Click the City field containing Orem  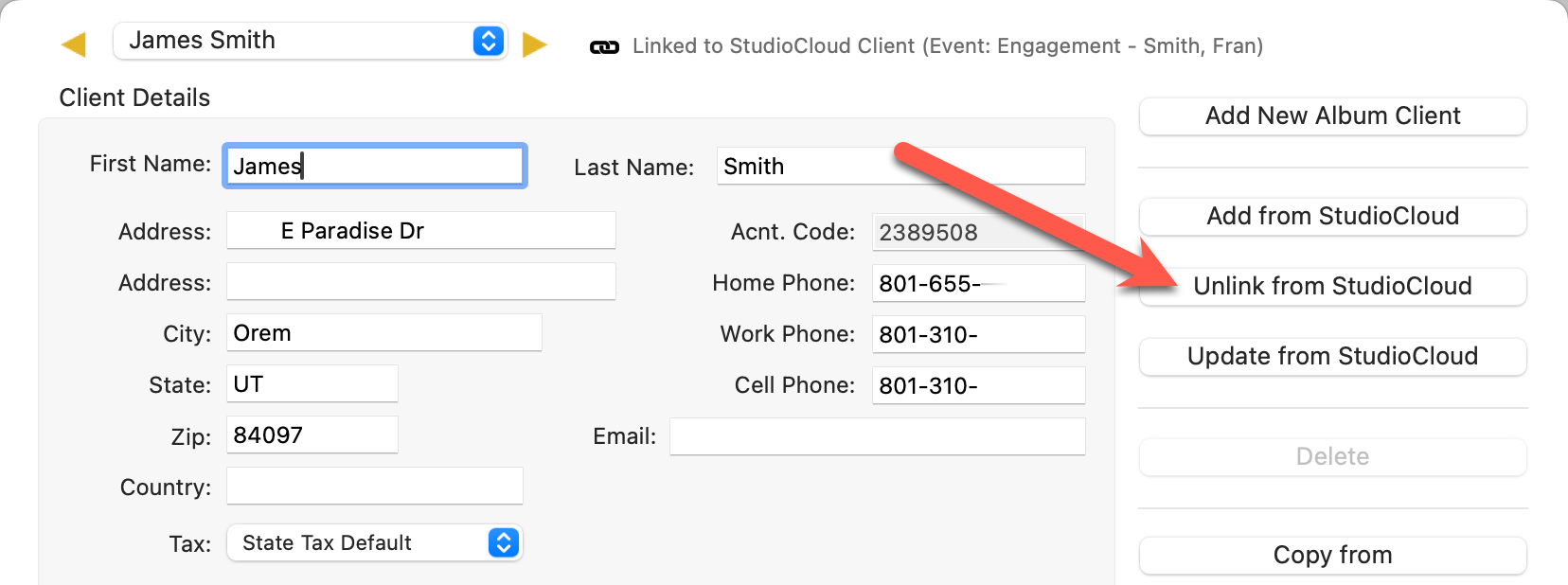click(383, 333)
